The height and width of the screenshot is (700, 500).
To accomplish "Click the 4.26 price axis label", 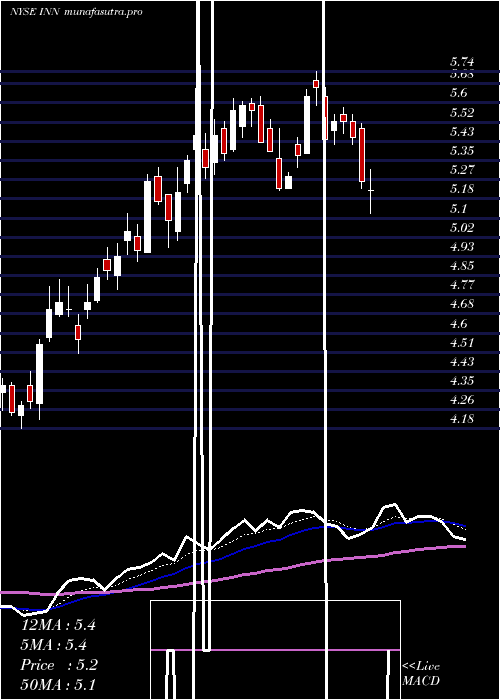I will [462, 400].
